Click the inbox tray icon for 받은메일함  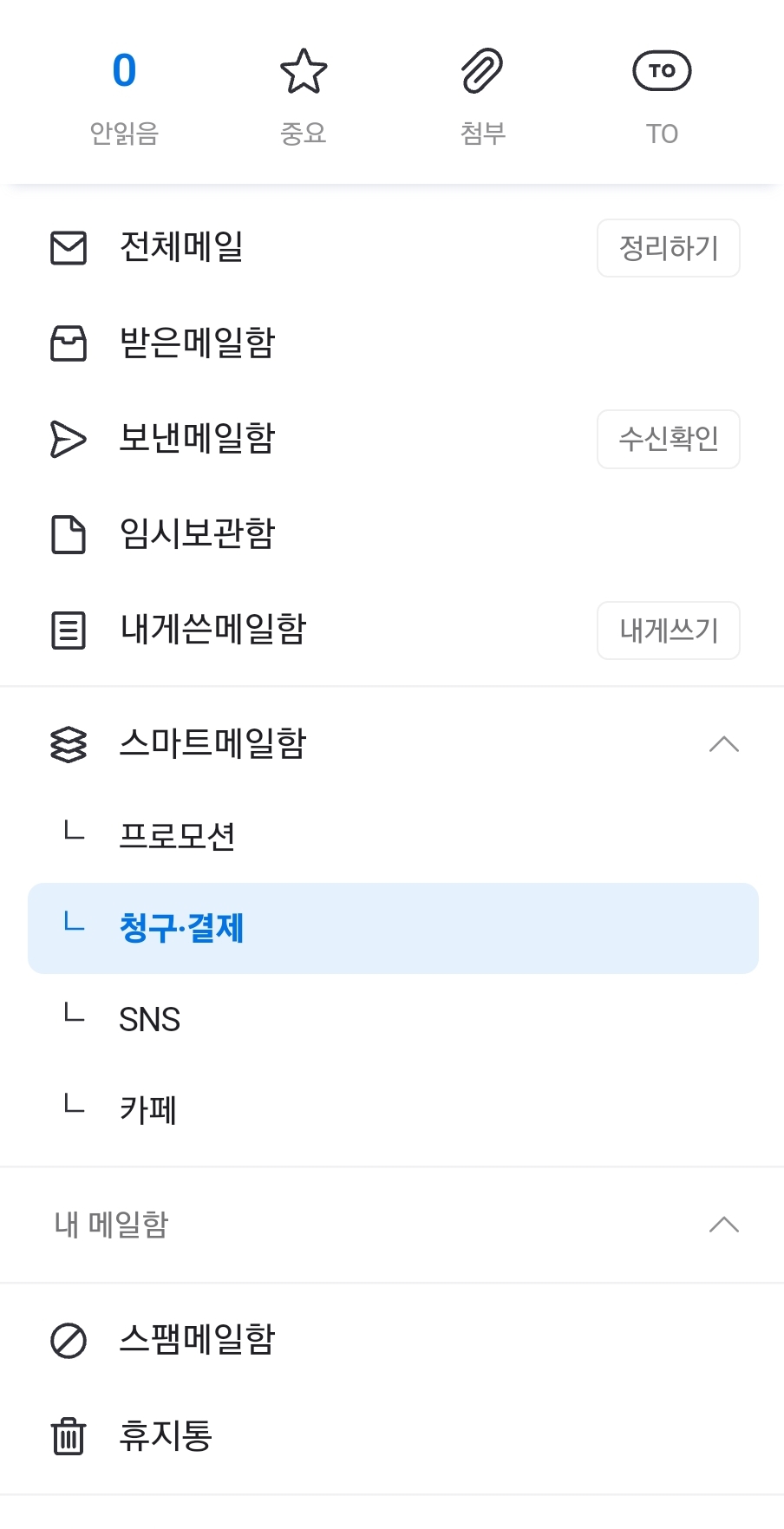[x=69, y=343]
